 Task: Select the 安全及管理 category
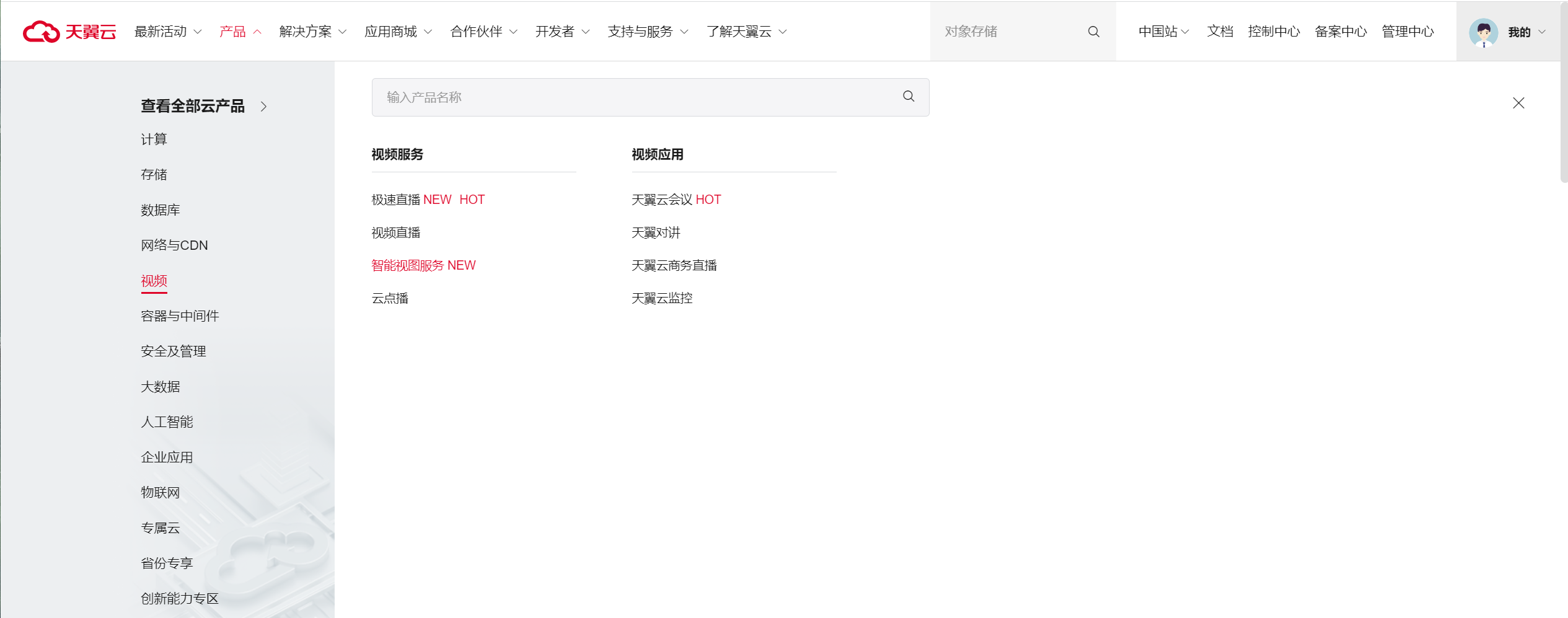click(174, 351)
